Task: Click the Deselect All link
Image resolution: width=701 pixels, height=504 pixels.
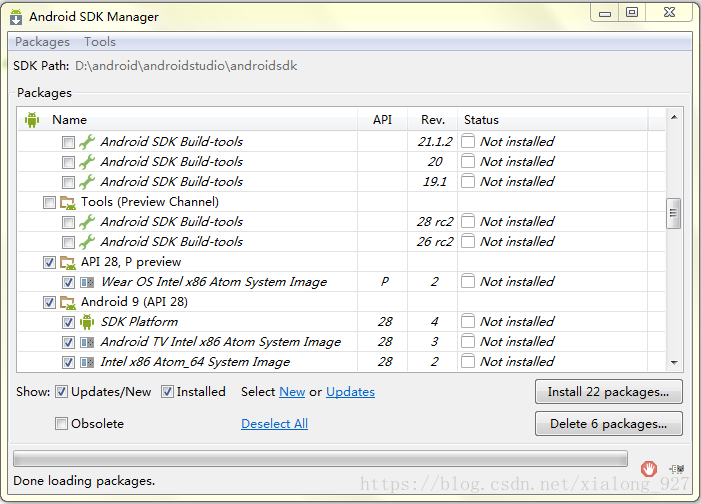Action: (x=274, y=424)
